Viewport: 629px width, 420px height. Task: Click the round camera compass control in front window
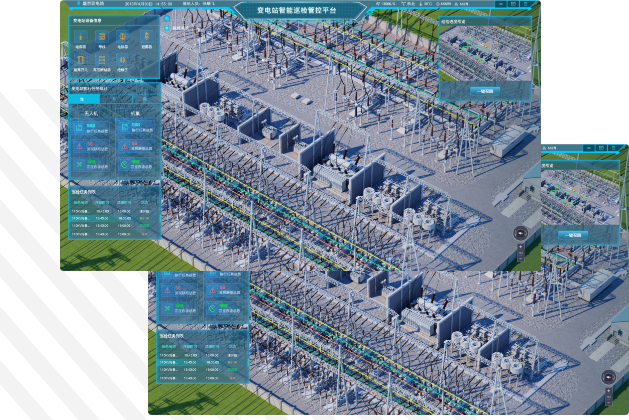coord(520,233)
